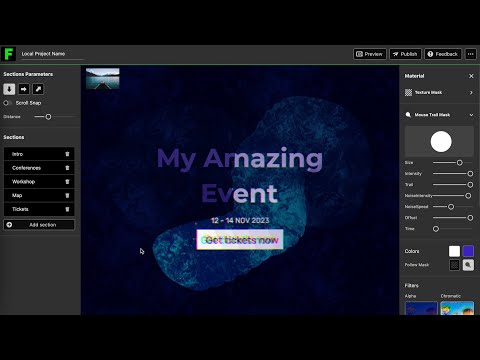Toggle the Scroll Snap switch
Viewport: 480px width, 360px height.
click(7, 103)
